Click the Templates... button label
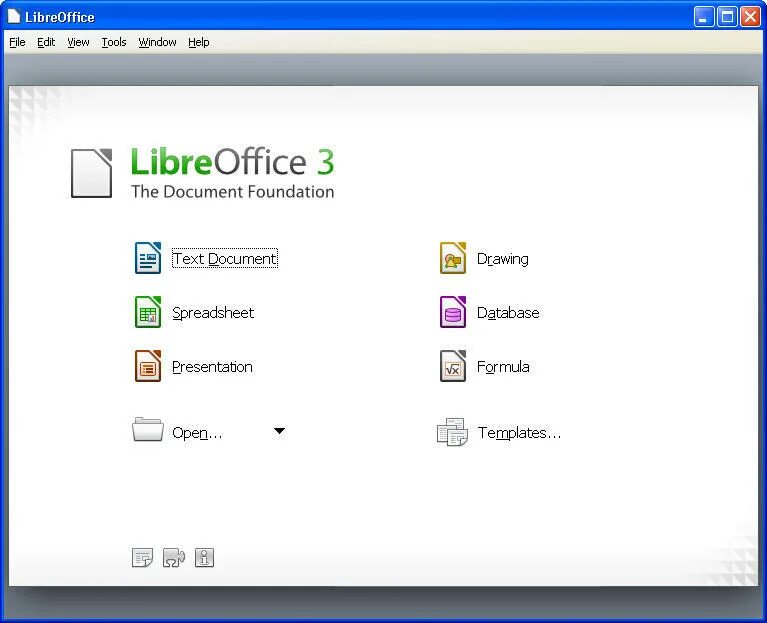The height and width of the screenshot is (623, 767). point(519,433)
